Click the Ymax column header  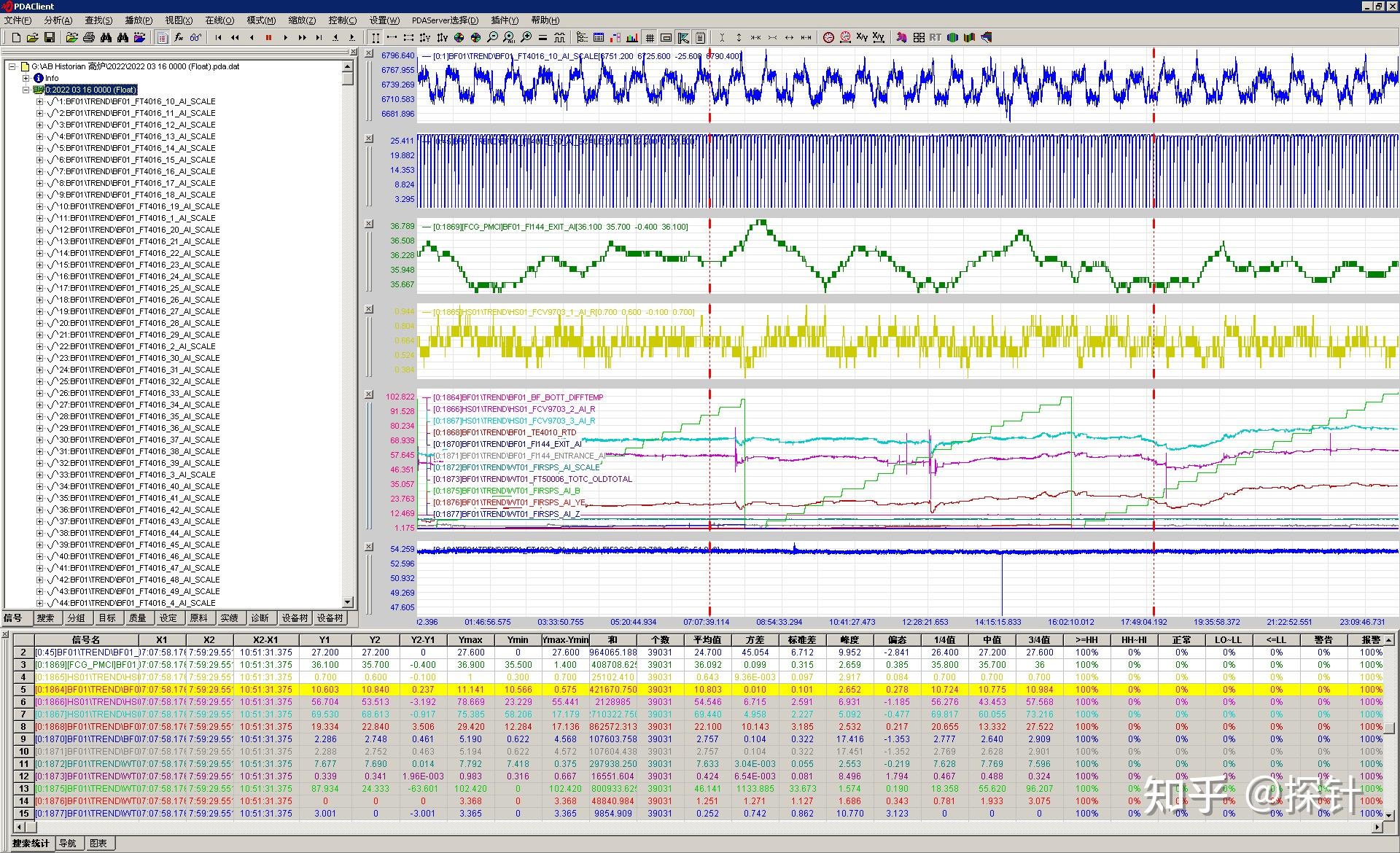470,639
